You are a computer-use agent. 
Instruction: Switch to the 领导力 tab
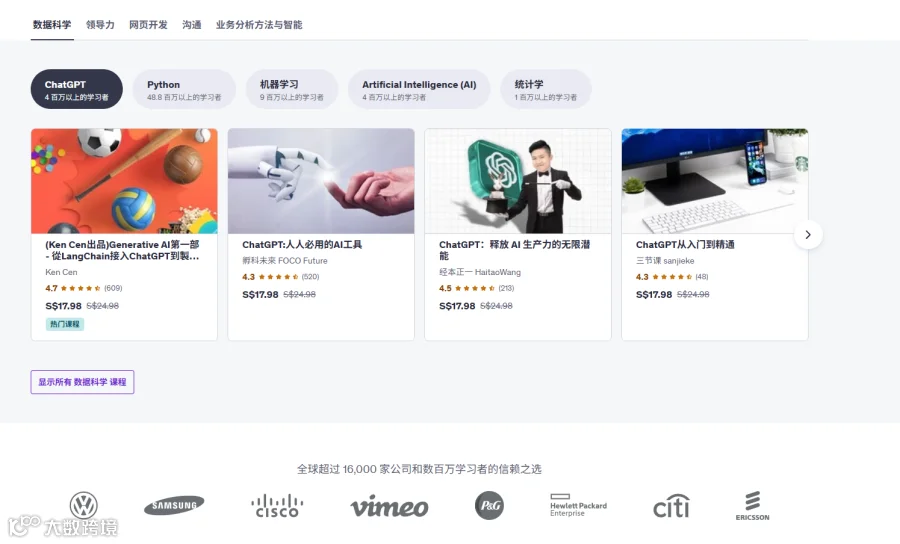tap(100, 25)
